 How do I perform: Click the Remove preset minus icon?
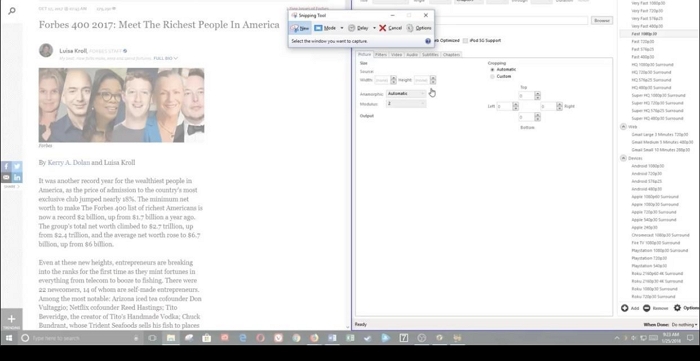click(646, 308)
